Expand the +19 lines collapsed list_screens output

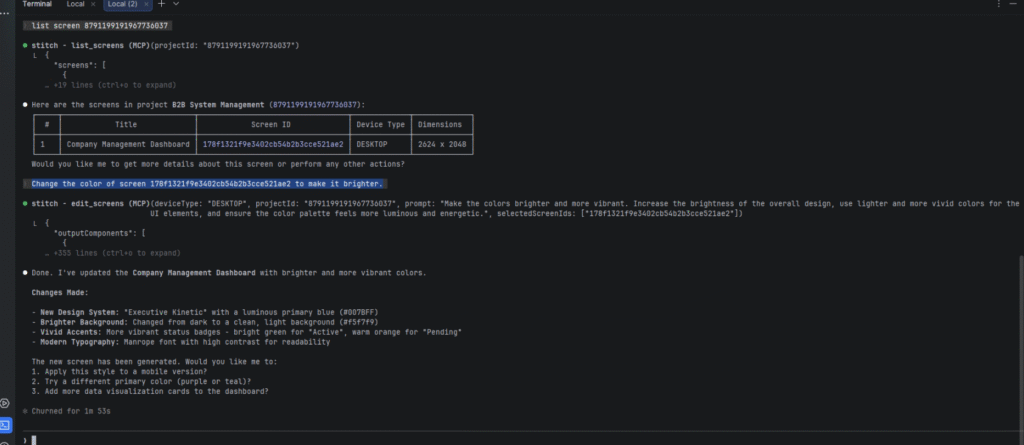tap(90, 86)
